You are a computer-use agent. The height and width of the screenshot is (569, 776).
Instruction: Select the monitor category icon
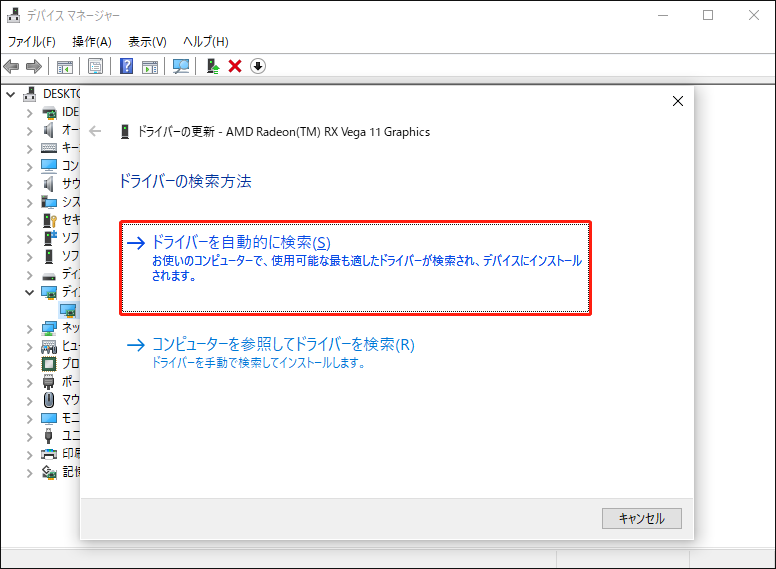click(x=49, y=418)
